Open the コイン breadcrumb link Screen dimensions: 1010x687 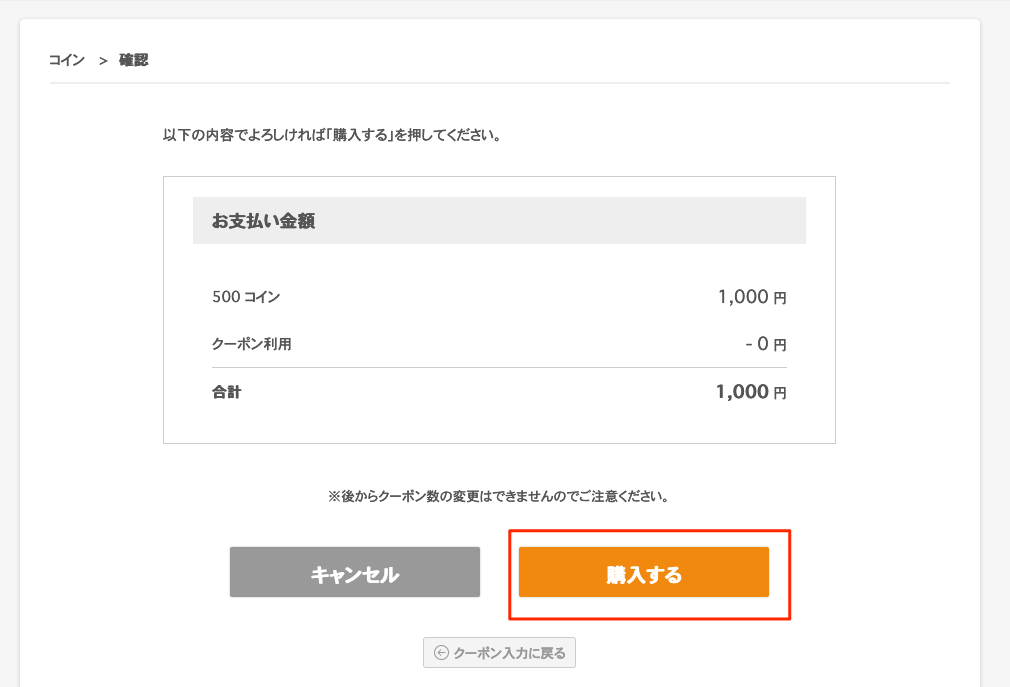[67, 60]
